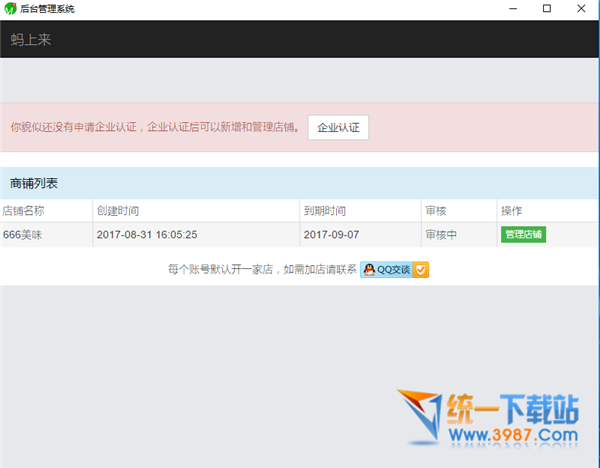The height and width of the screenshot is (468, 600).
Task: Click the orange shield checkmark icon
Action: click(421, 270)
